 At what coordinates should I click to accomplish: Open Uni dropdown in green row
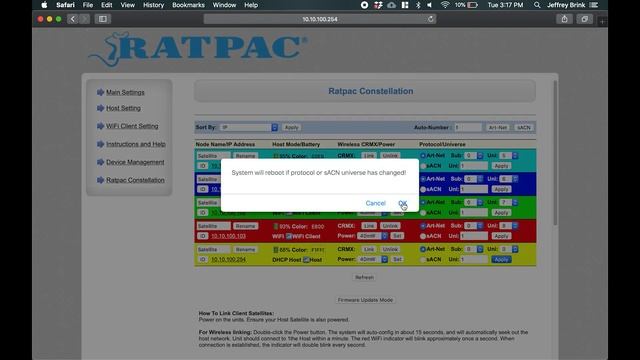point(509,202)
